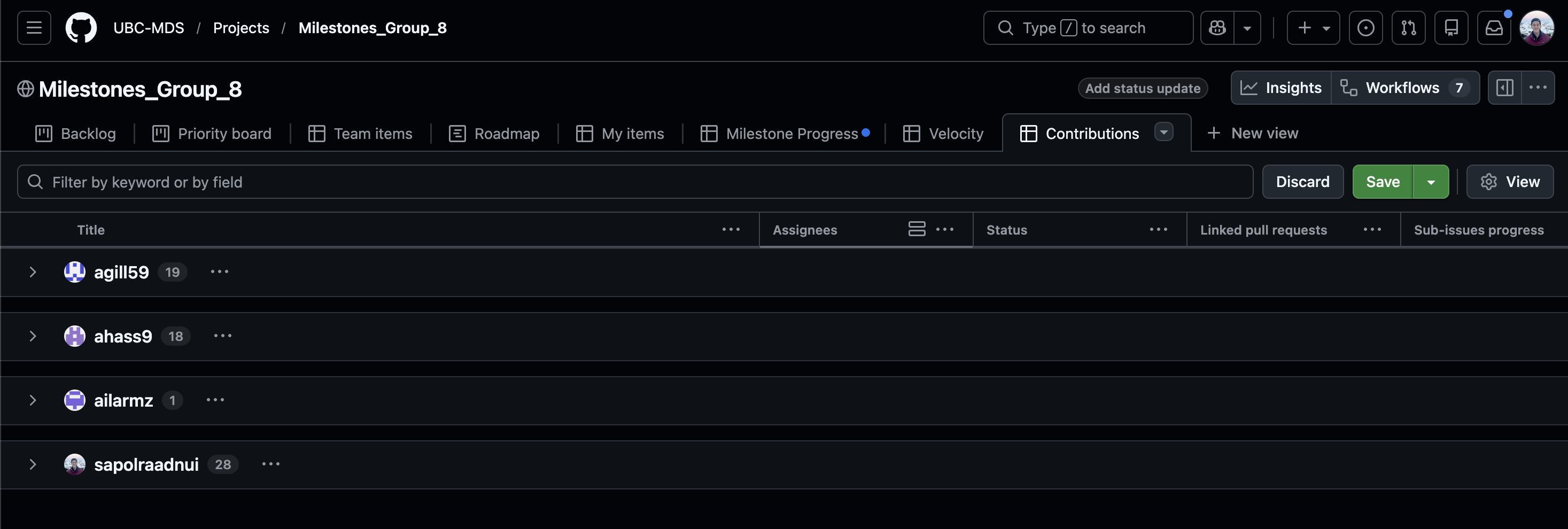Click the Discard button
The image size is (1568, 529).
(1302, 182)
